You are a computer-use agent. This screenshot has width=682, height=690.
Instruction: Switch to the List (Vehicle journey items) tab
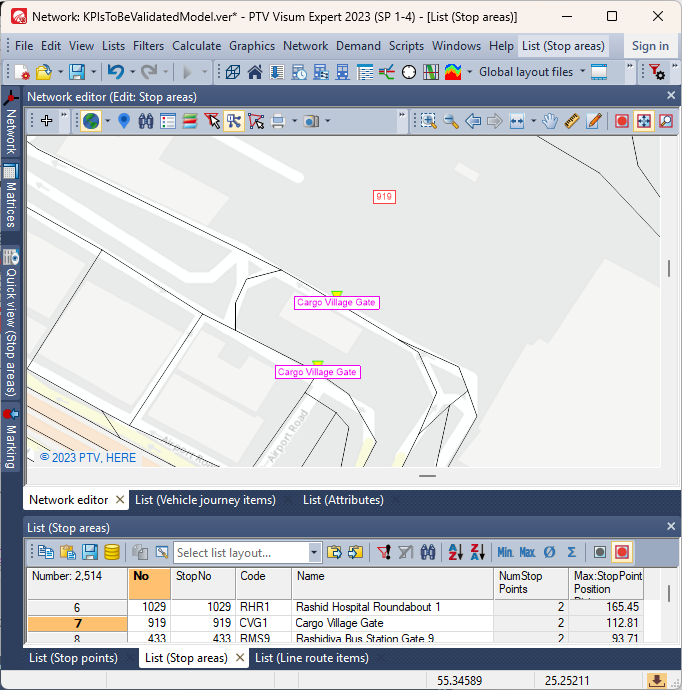pos(205,500)
